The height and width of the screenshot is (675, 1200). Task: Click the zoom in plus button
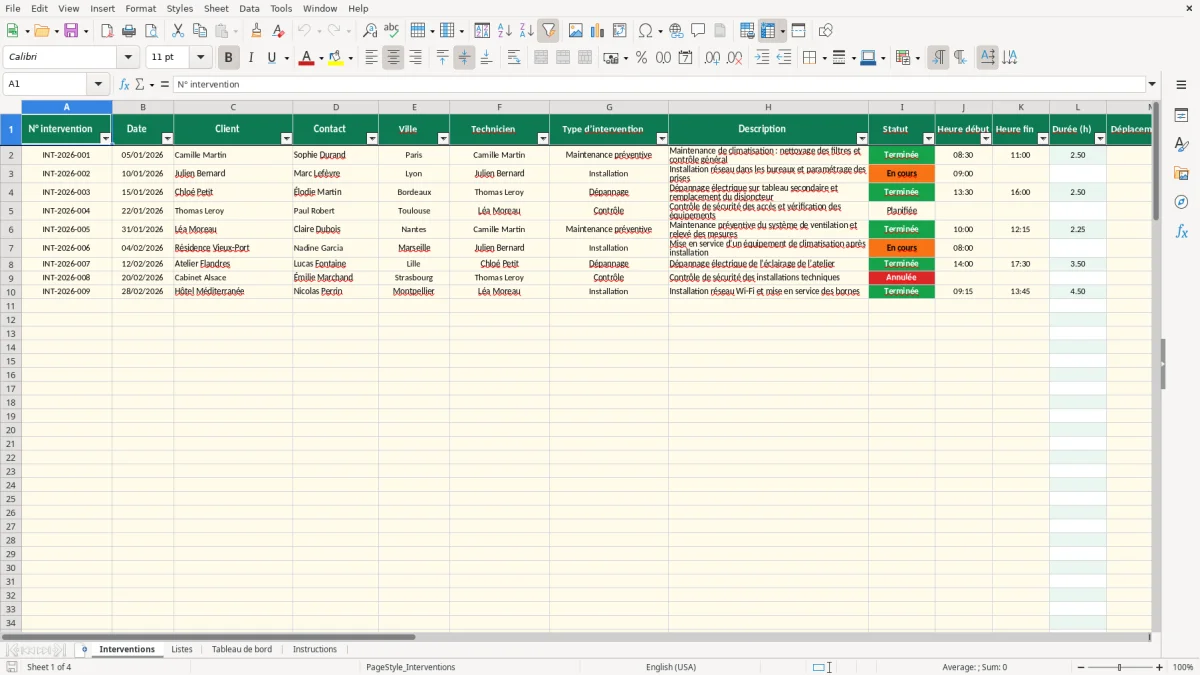[x=1160, y=667]
